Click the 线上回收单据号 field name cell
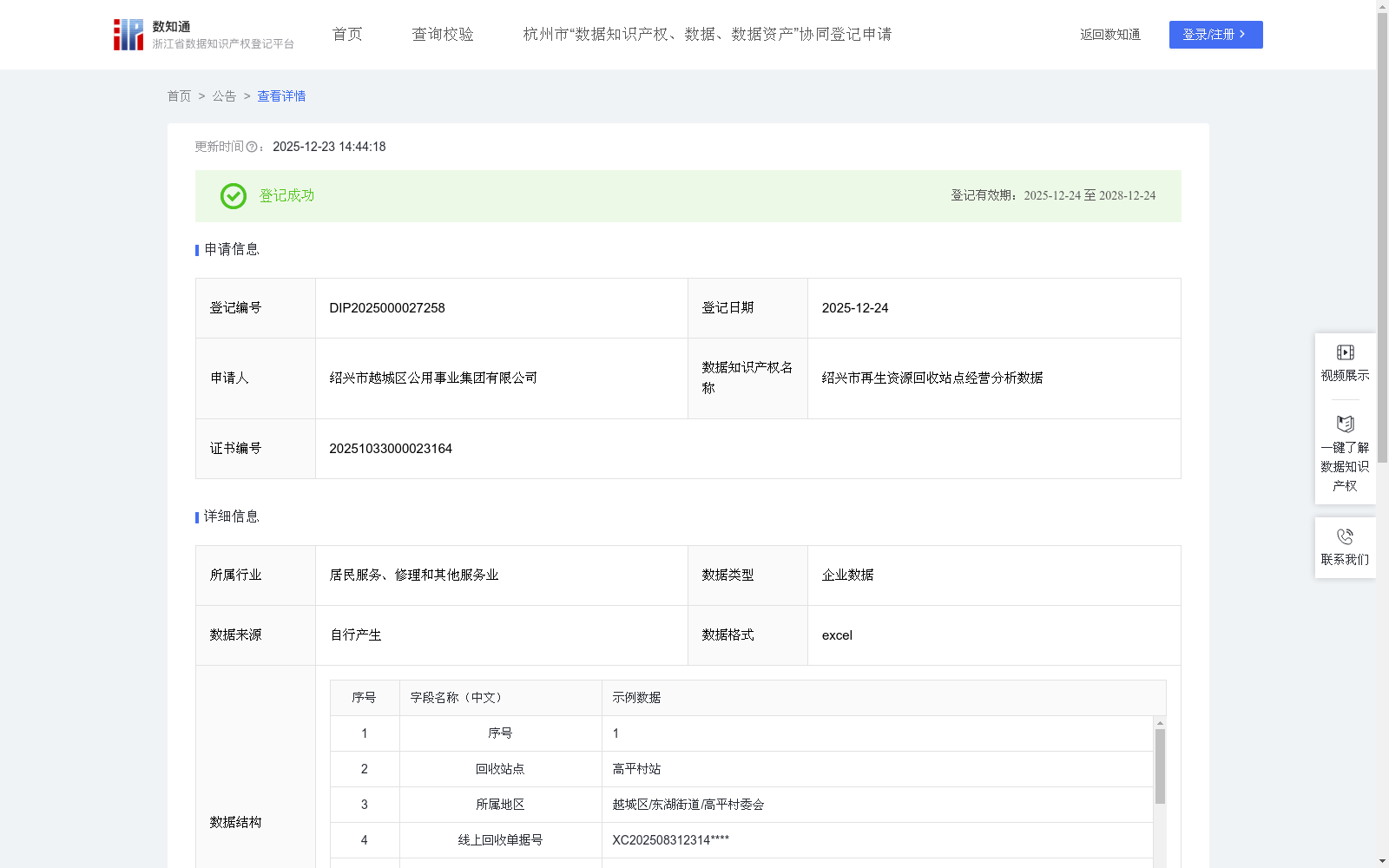The height and width of the screenshot is (868, 1389). (x=500, y=840)
